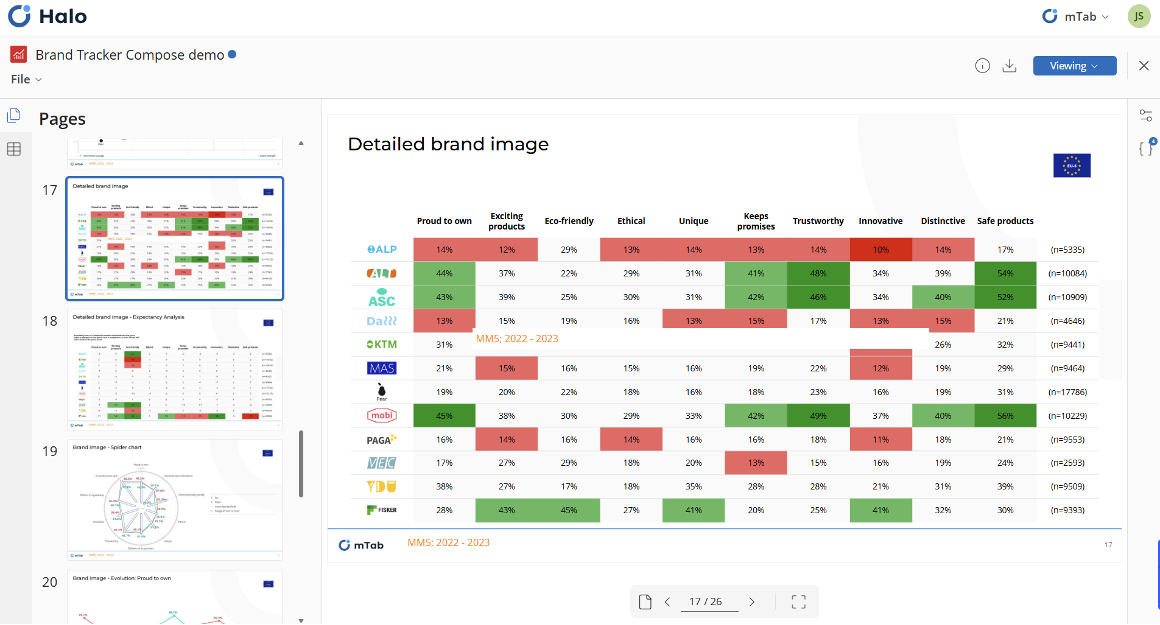Open the mTab account switcher dropdown
The width and height of the screenshot is (1160, 625).
(x=1075, y=16)
